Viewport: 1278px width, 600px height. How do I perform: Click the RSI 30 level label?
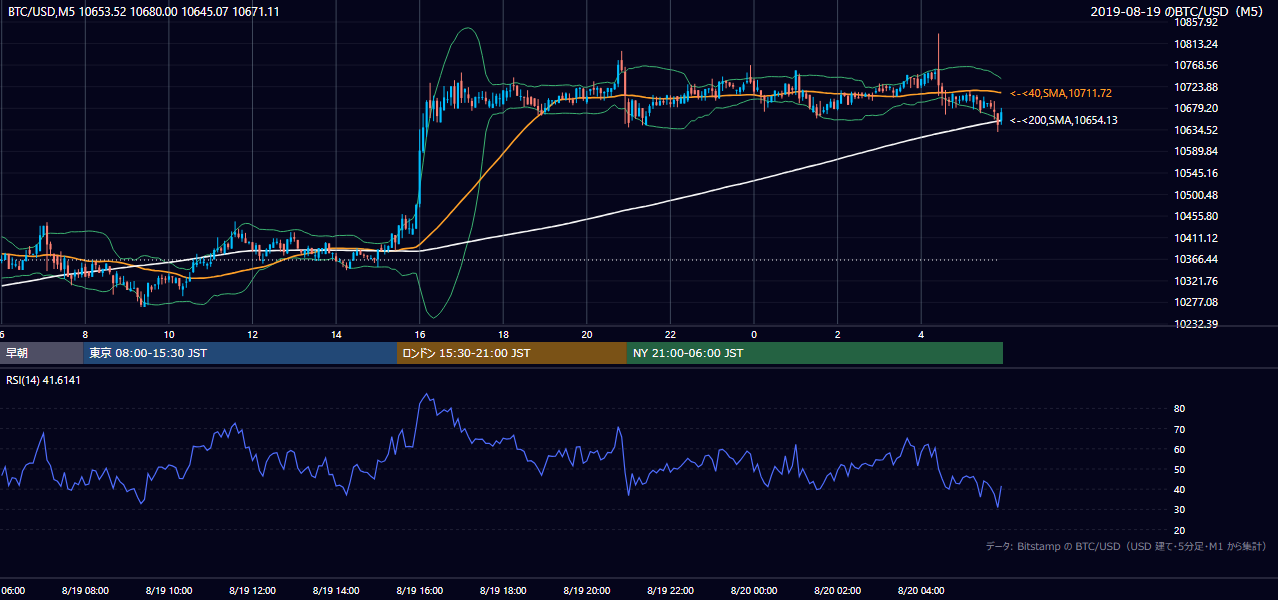click(1179, 510)
